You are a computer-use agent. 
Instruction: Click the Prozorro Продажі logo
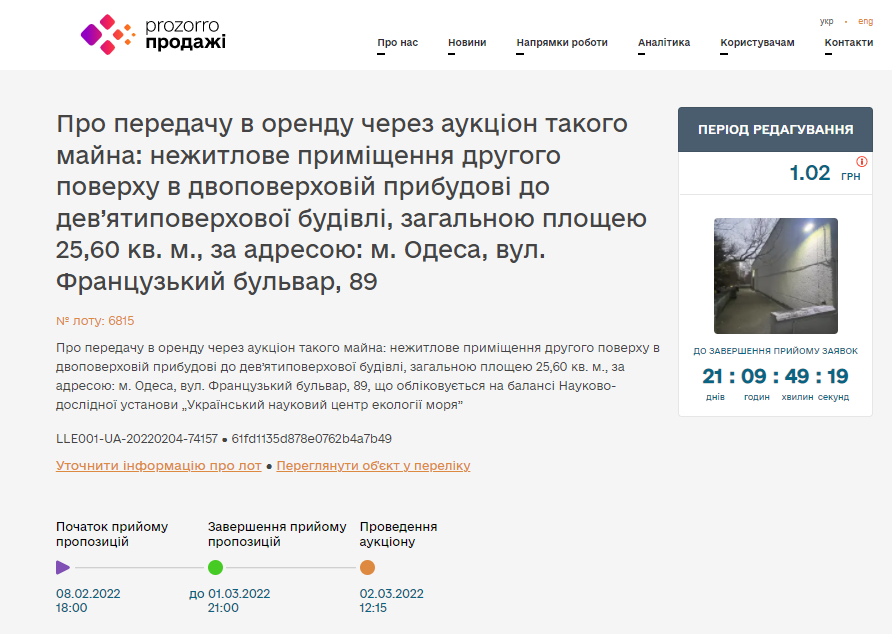(157, 34)
